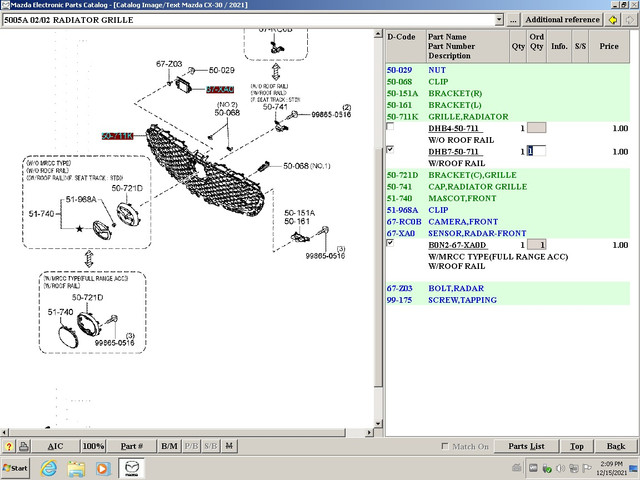640x480 pixels.
Task: Select the 50-068 CLIP row
Action: tap(507, 82)
